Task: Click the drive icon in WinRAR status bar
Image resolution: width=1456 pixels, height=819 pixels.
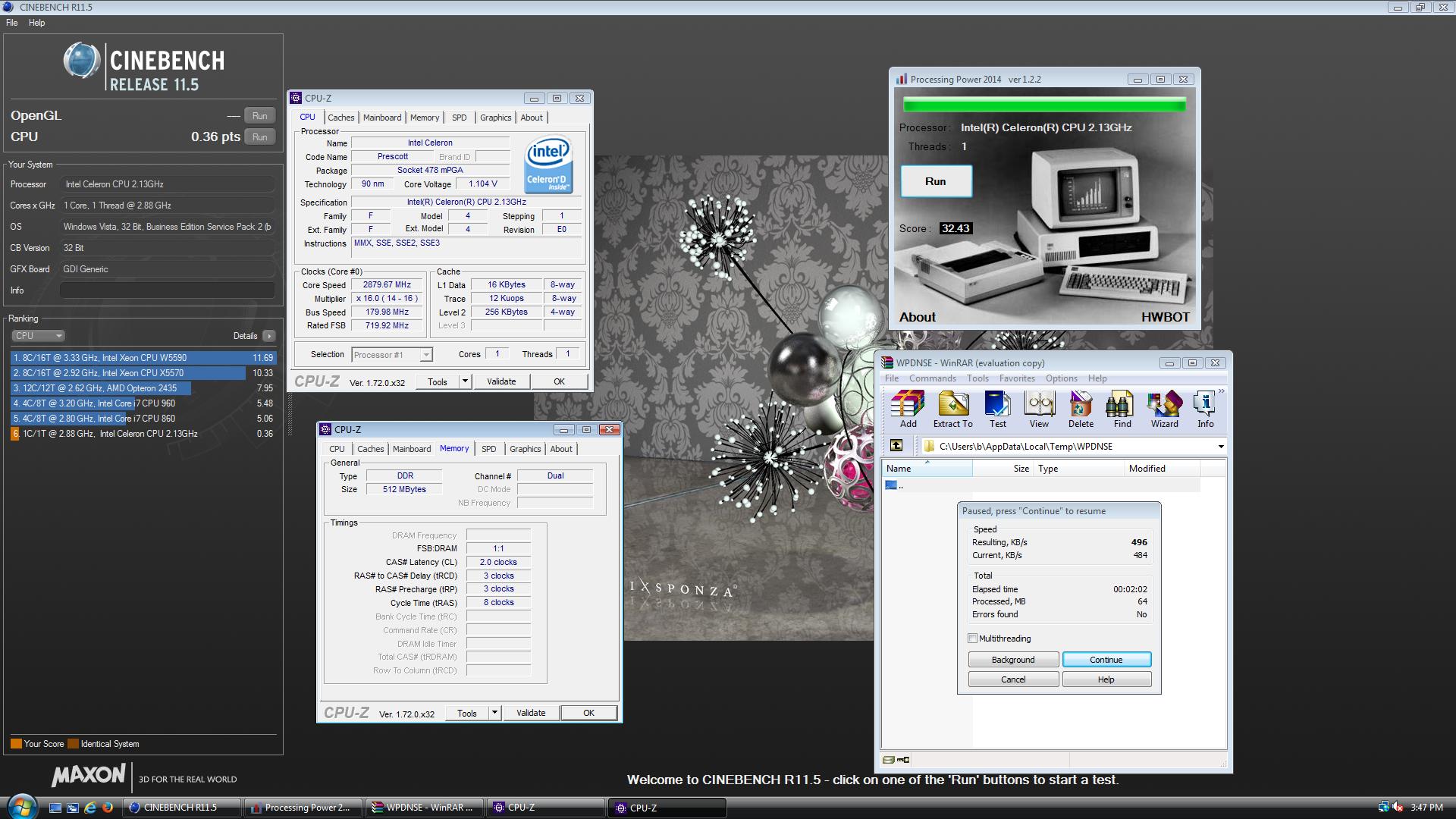Action: [x=888, y=760]
